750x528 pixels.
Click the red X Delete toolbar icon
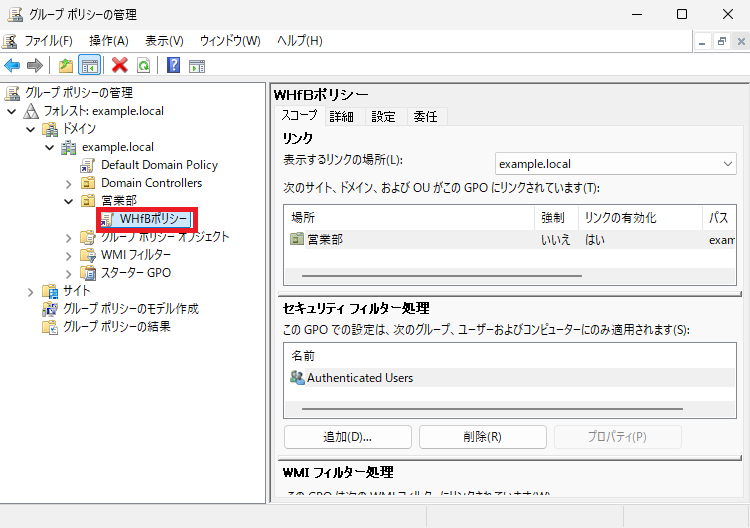(120, 65)
